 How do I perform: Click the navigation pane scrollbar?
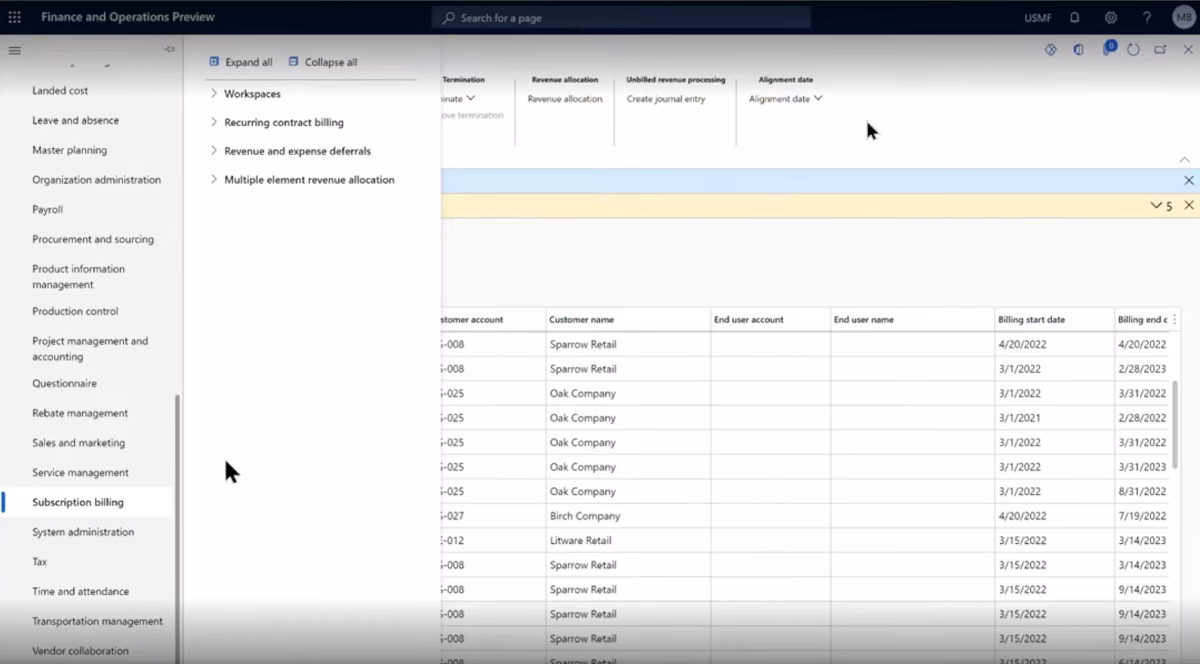pos(177,528)
